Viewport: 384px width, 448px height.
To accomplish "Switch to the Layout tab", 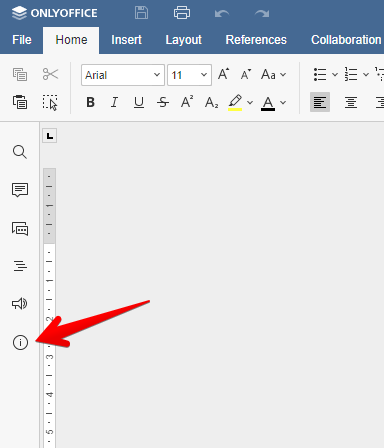I will click(x=184, y=40).
